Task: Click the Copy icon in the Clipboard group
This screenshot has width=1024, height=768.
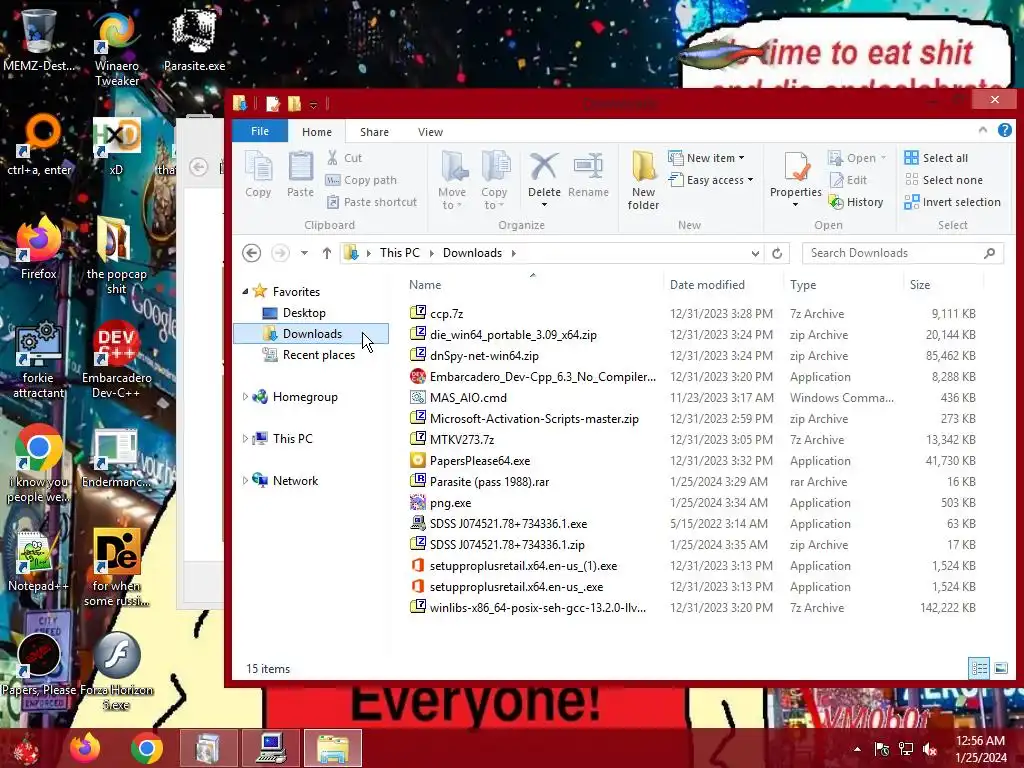Action: (x=258, y=174)
